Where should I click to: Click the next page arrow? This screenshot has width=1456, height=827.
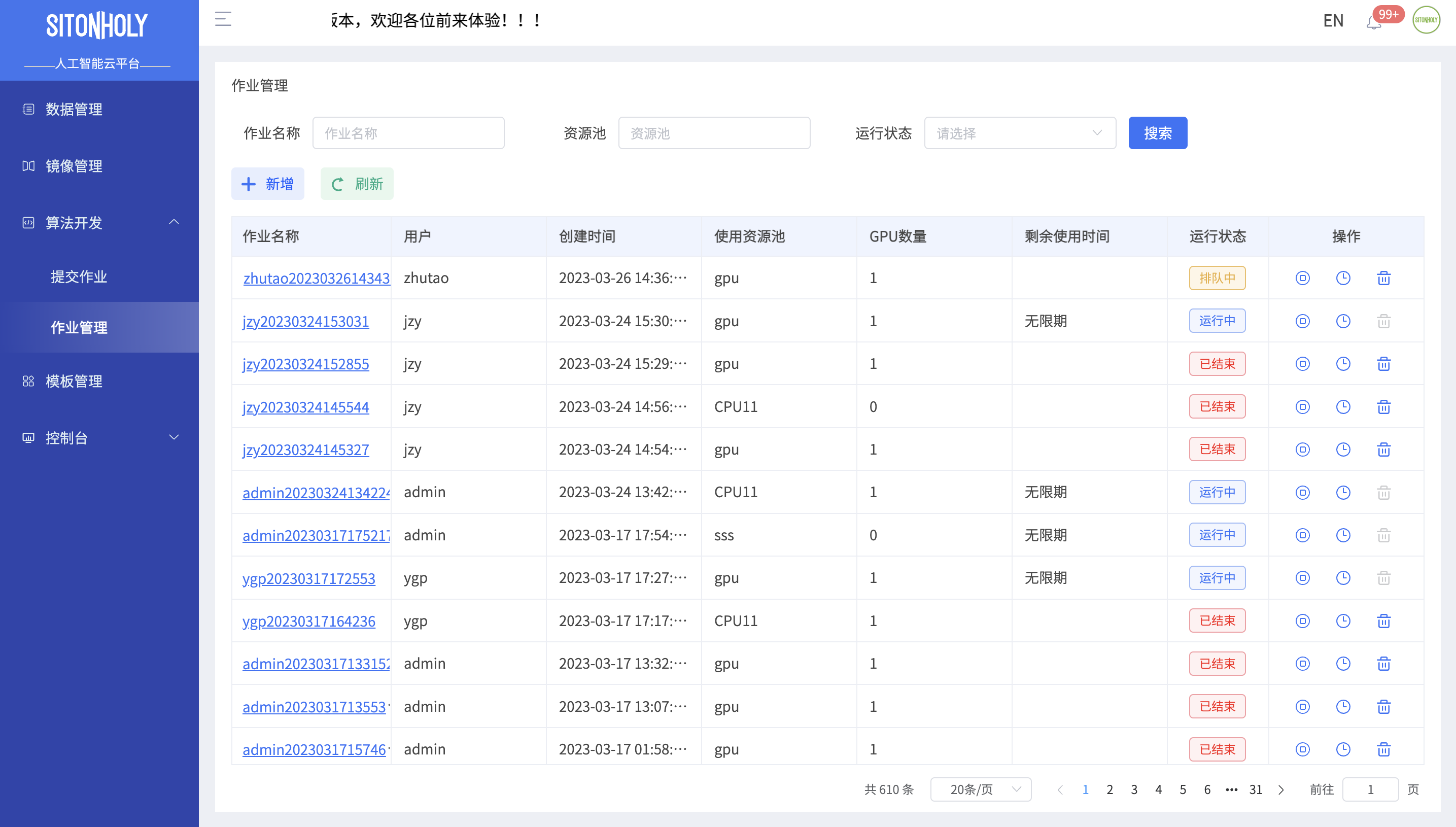pos(1280,789)
